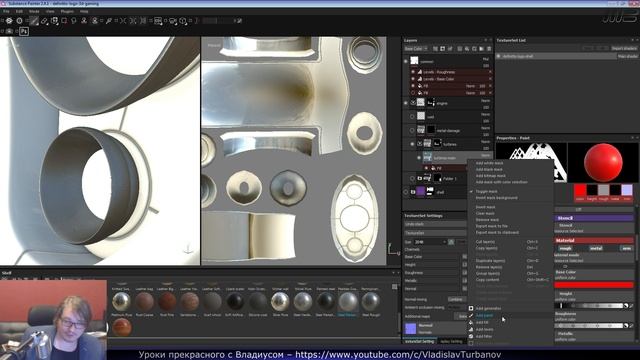
Task: Close the 'Levels - Roughness' effect with X
Action: pos(490,72)
